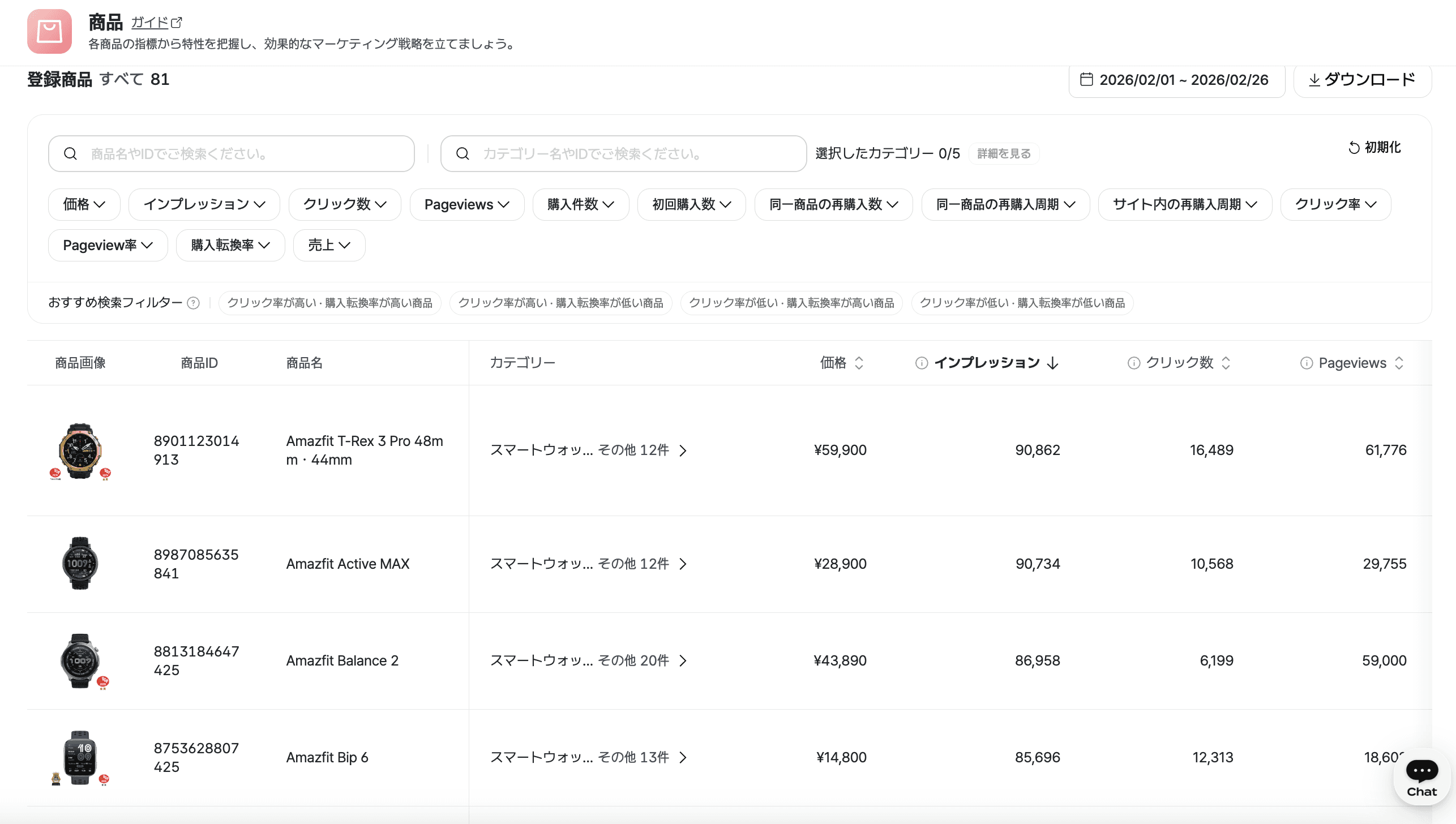Expand the 価格 filter dropdown
This screenshot has height=824, width=1456.
pyautogui.click(x=84, y=204)
